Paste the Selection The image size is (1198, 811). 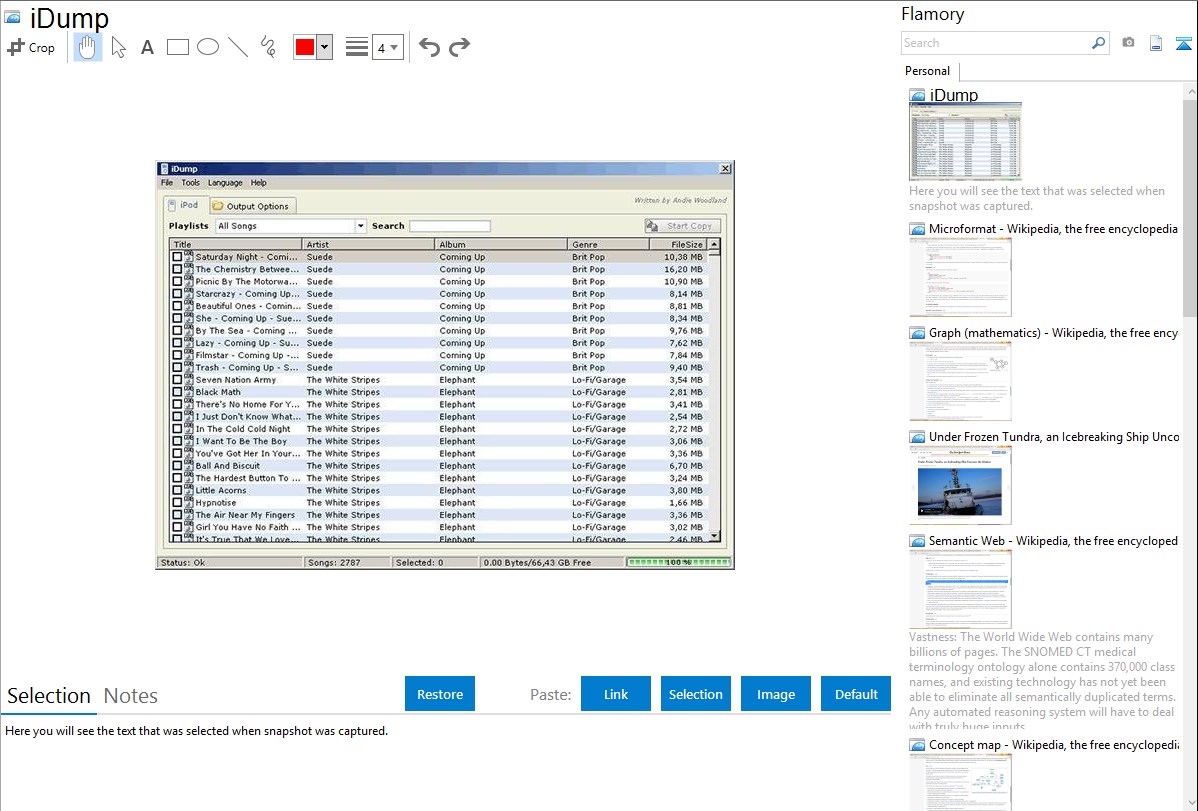tap(695, 694)
